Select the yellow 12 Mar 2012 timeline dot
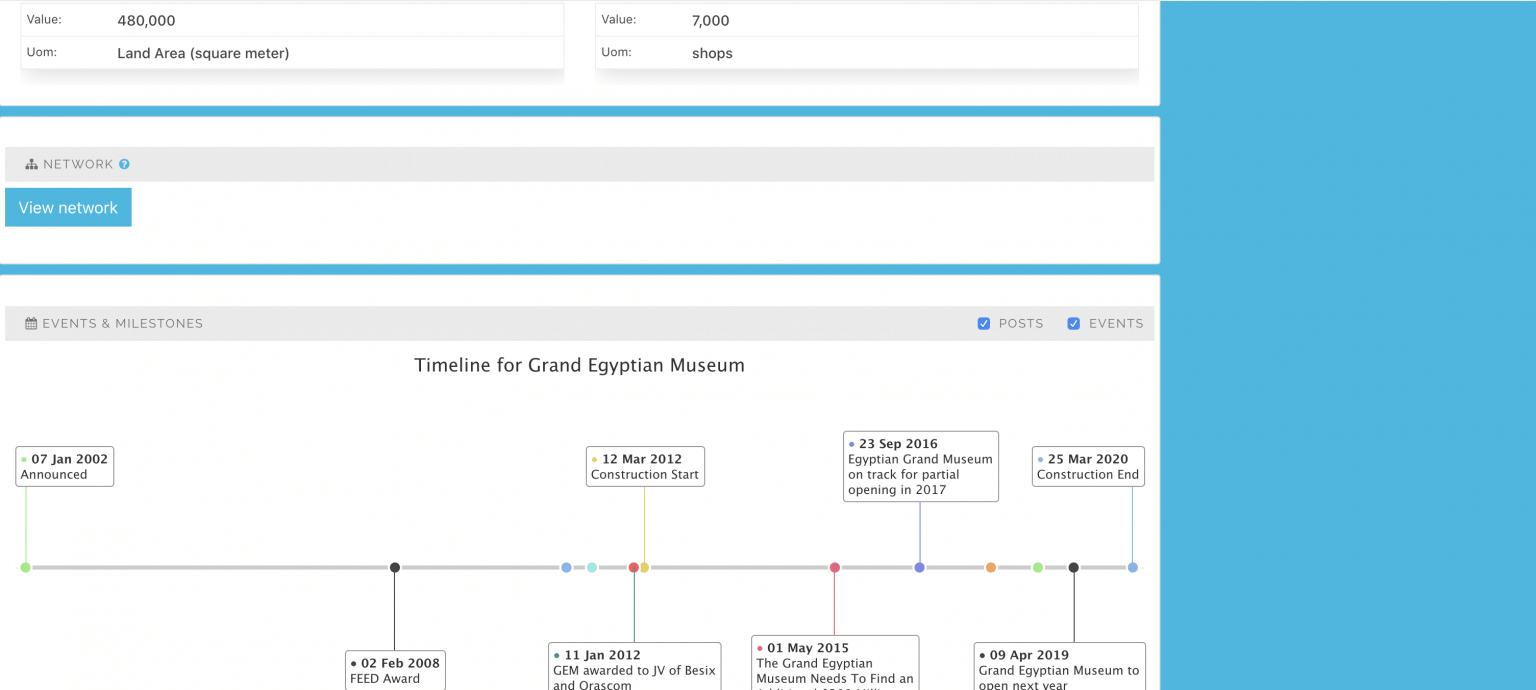 (645, 567)
